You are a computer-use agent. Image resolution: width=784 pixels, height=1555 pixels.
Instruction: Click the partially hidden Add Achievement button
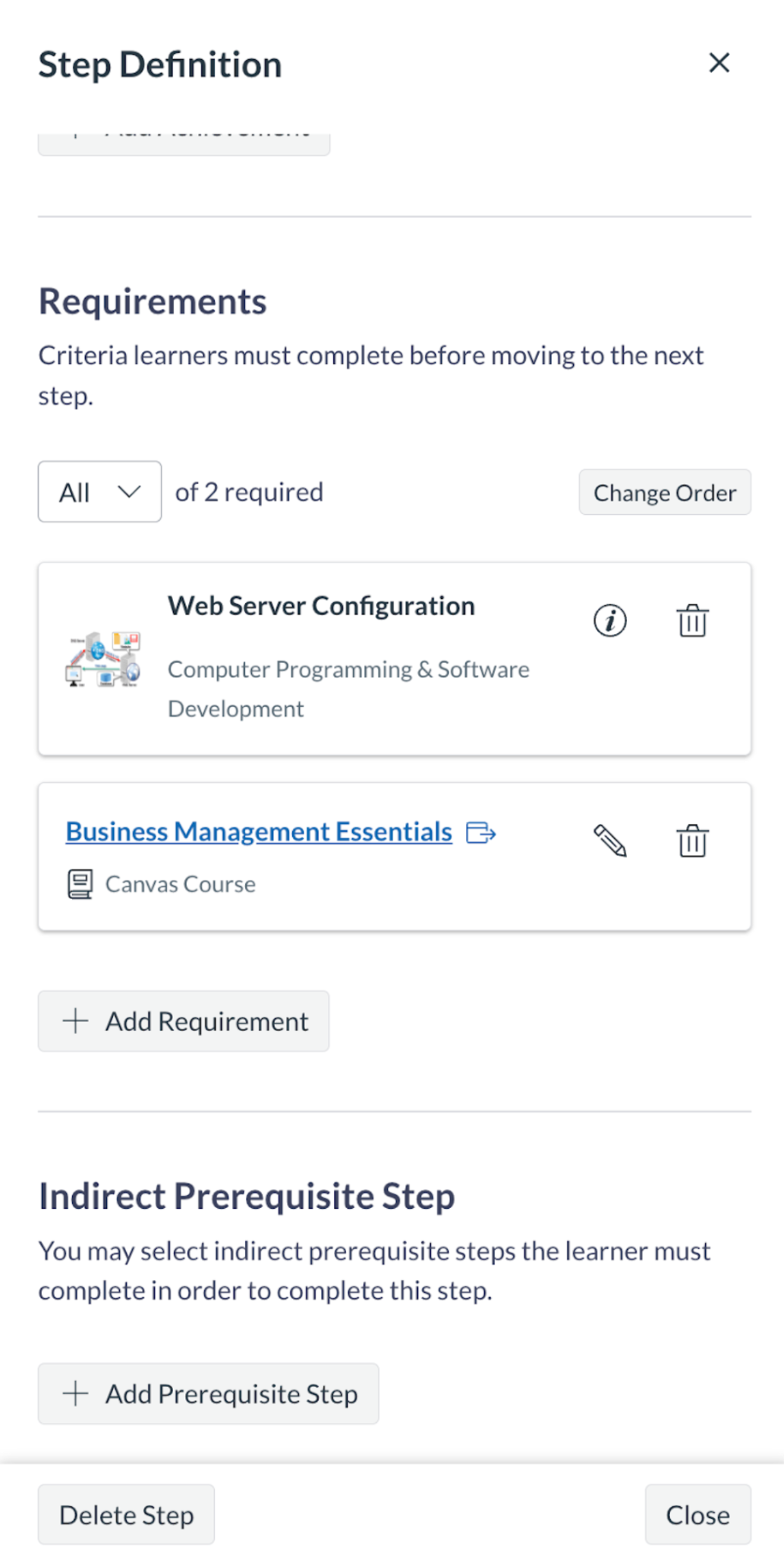(184, 143)
